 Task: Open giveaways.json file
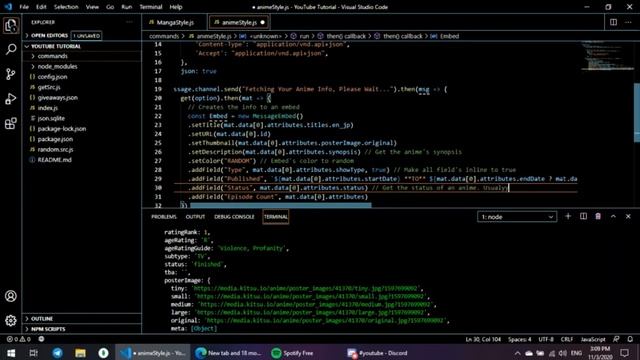tap(58, 98)
